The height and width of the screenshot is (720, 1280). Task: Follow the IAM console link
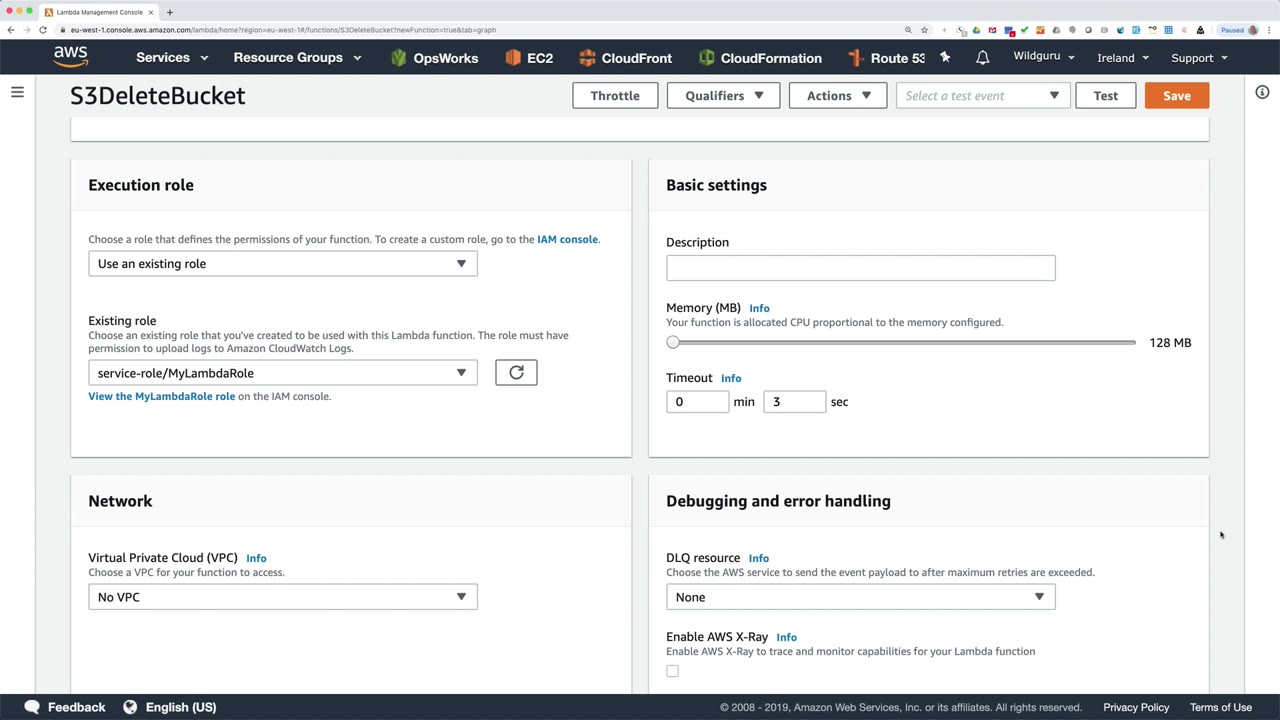click(x=567, y=240)
